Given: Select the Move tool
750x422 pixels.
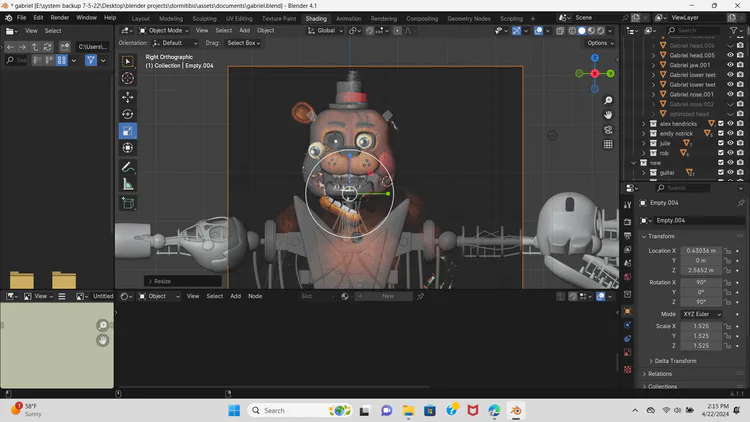Looking at the screenshot, I should click(x=128, y=97).
